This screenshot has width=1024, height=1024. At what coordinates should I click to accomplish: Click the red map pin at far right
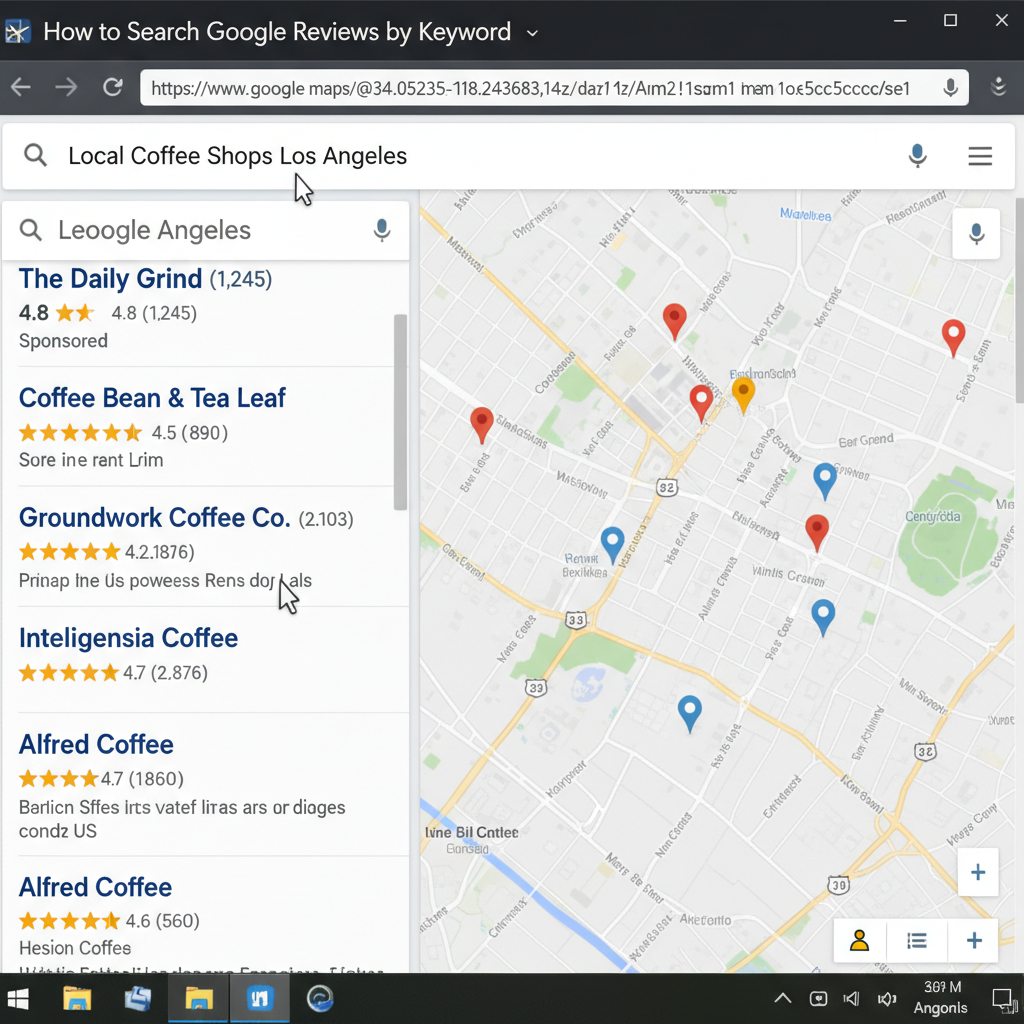click(x=953, y=337)
